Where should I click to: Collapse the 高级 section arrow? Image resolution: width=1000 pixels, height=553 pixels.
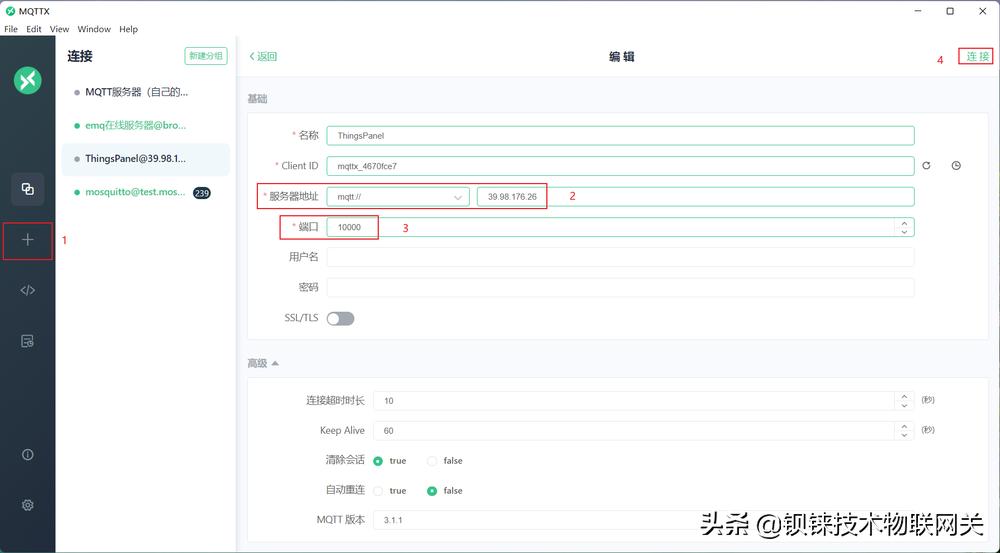click(275, 364)
